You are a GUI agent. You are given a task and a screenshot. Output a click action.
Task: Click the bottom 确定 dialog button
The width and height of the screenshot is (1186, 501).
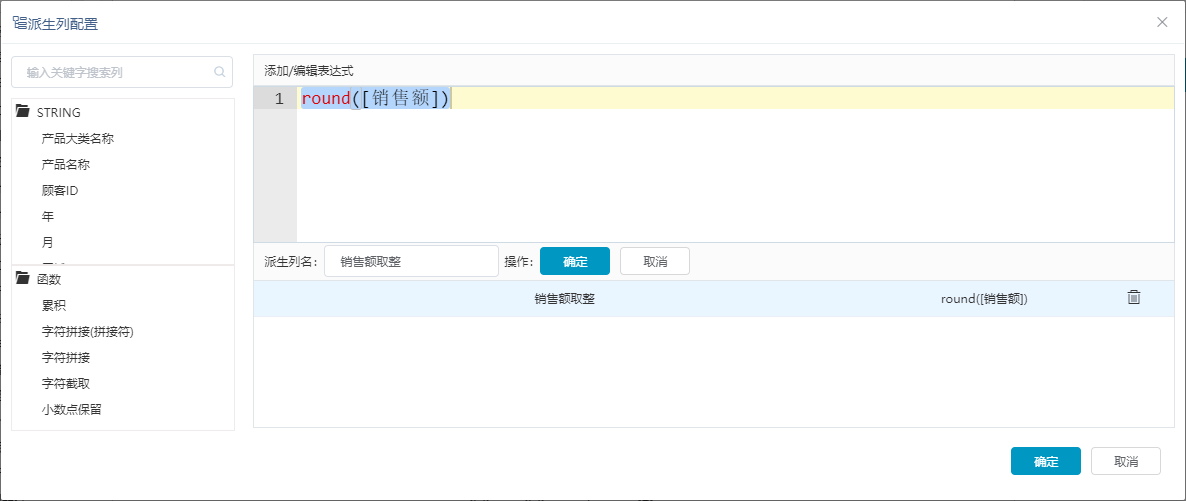[x=1045, y=461]
